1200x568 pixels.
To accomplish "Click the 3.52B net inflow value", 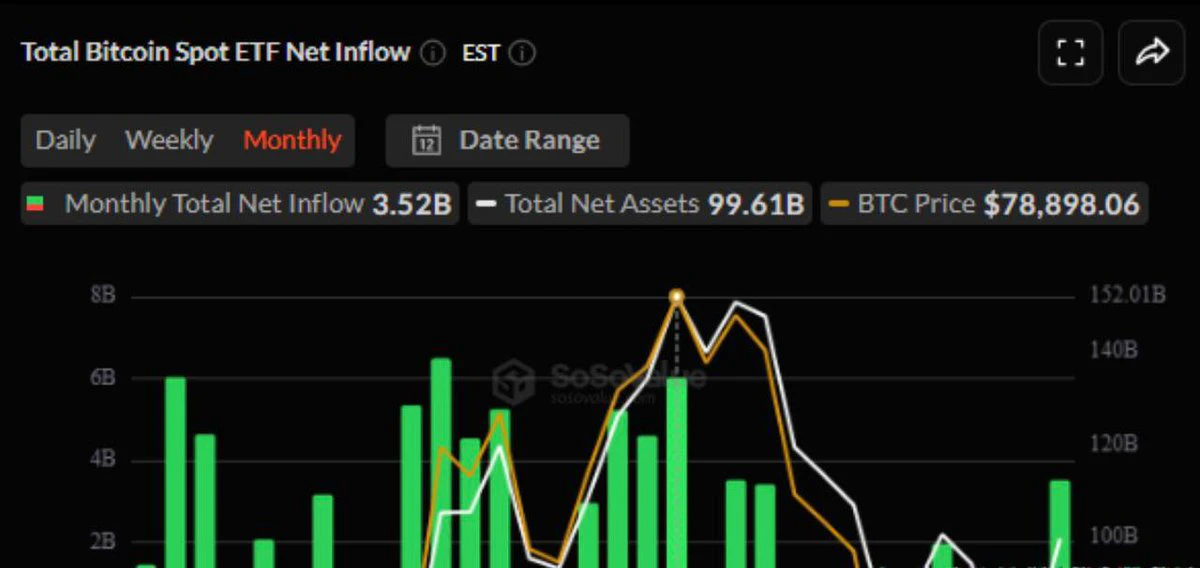I will coord(412,205).
